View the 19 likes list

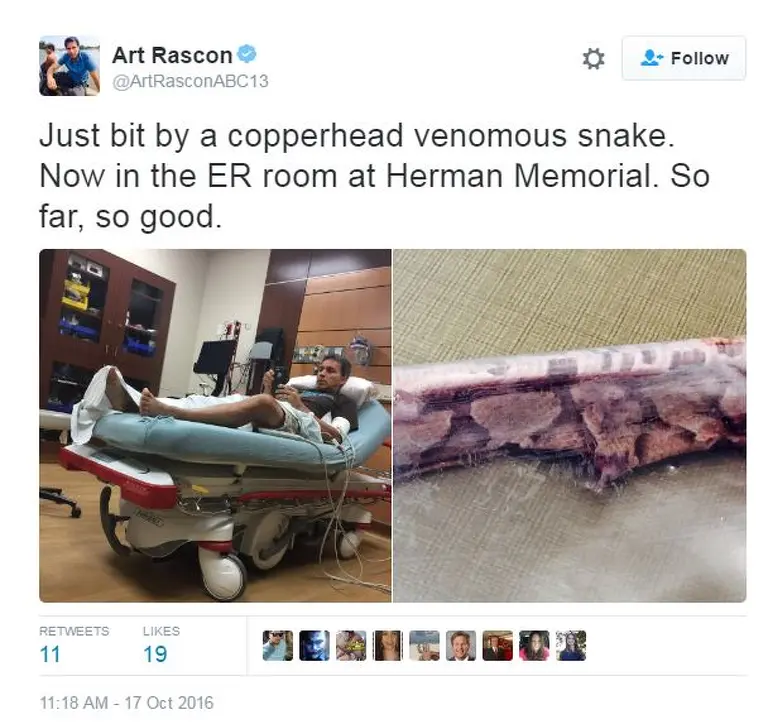(x=161, y=646)
